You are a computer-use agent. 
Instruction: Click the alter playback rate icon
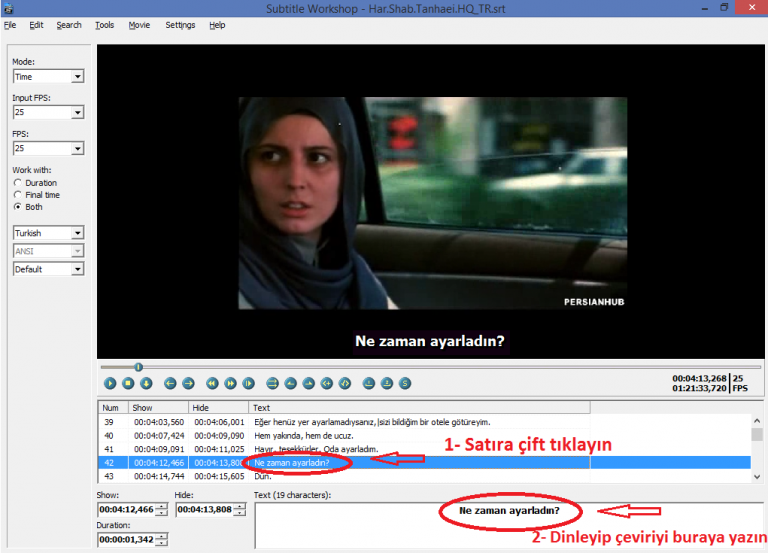click(x=248, y=384)
